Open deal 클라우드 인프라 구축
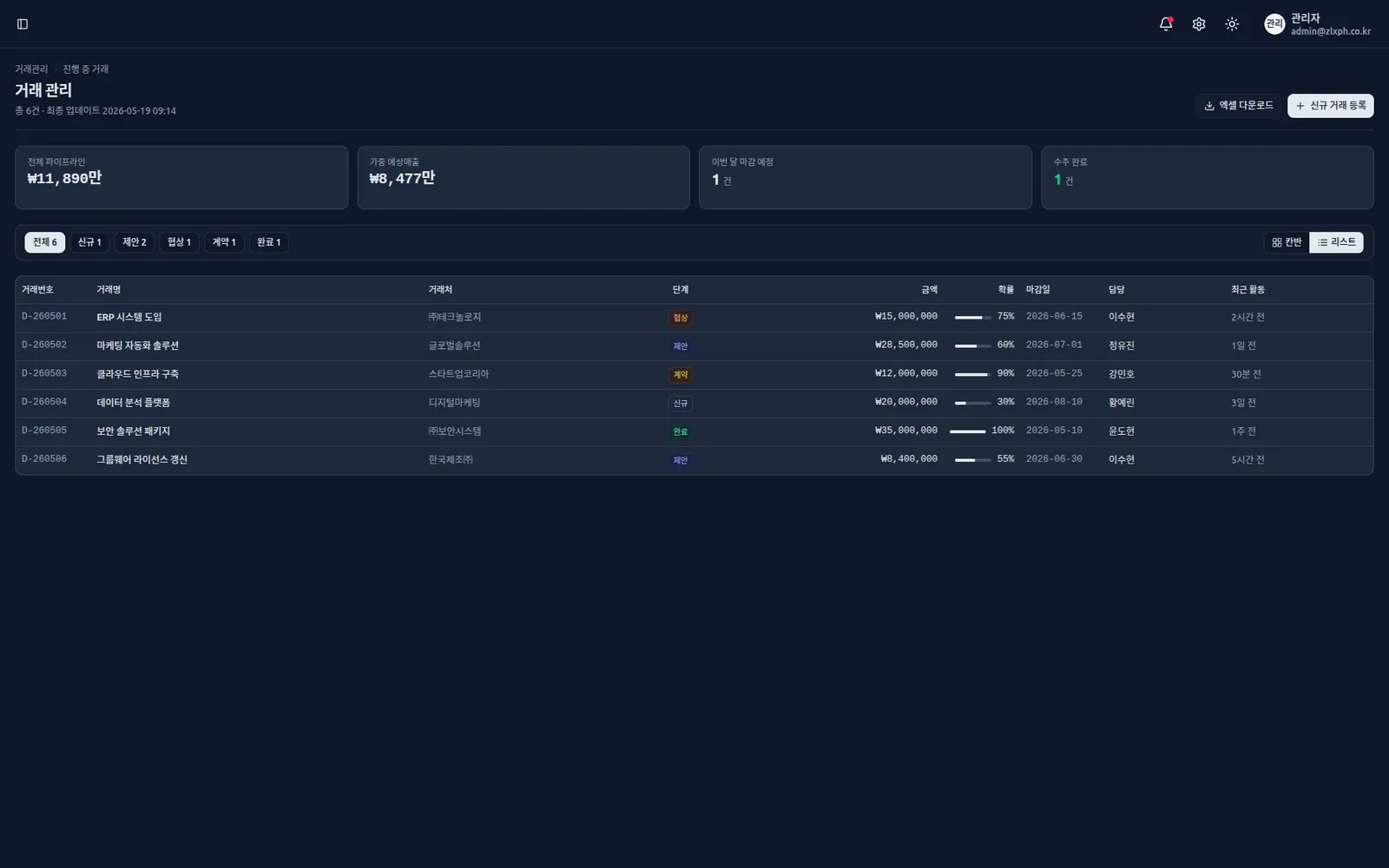Image resolution: width=1389 pixels, height=868 pixels. (x=137, y=374)
